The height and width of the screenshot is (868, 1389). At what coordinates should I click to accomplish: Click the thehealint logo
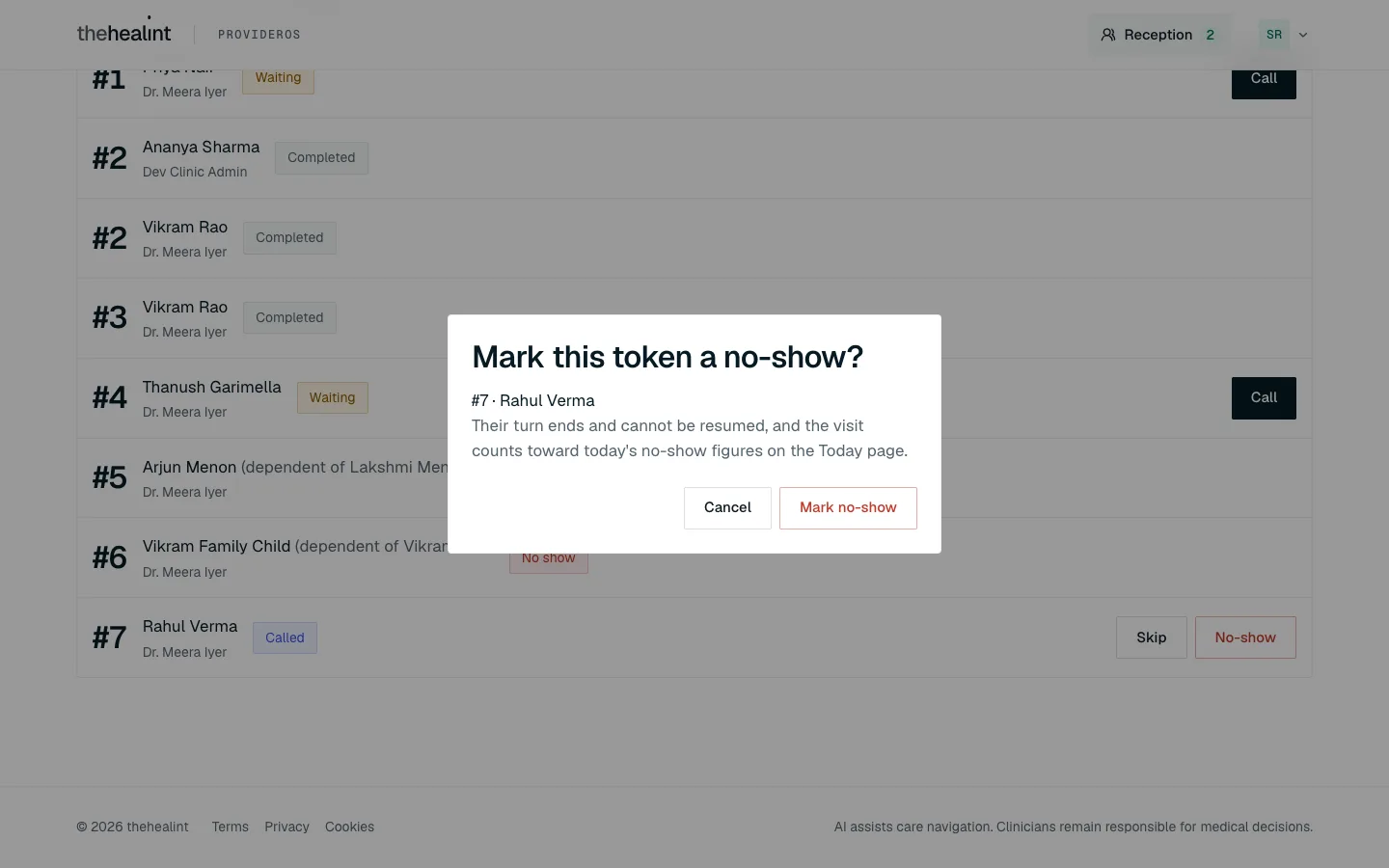click(123, 34)
